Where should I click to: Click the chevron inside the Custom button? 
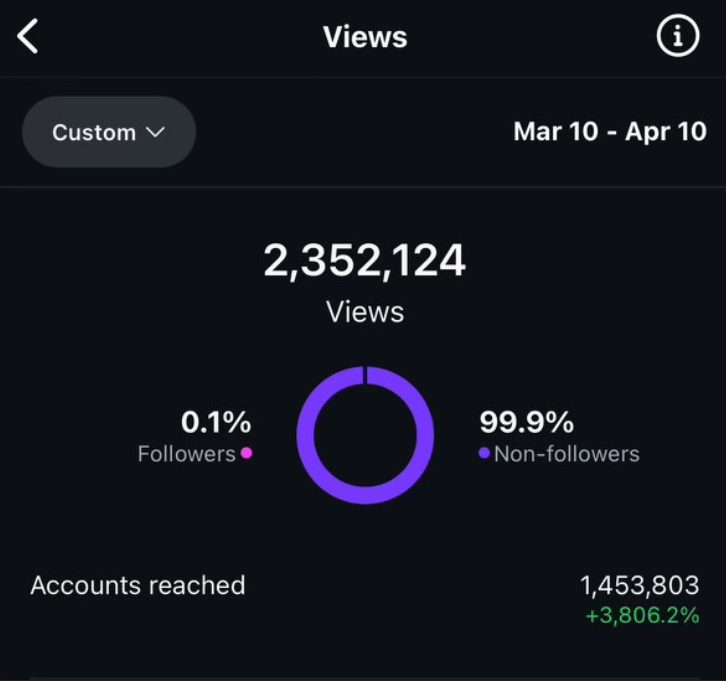pyautogui.click(x=155, y=132)
